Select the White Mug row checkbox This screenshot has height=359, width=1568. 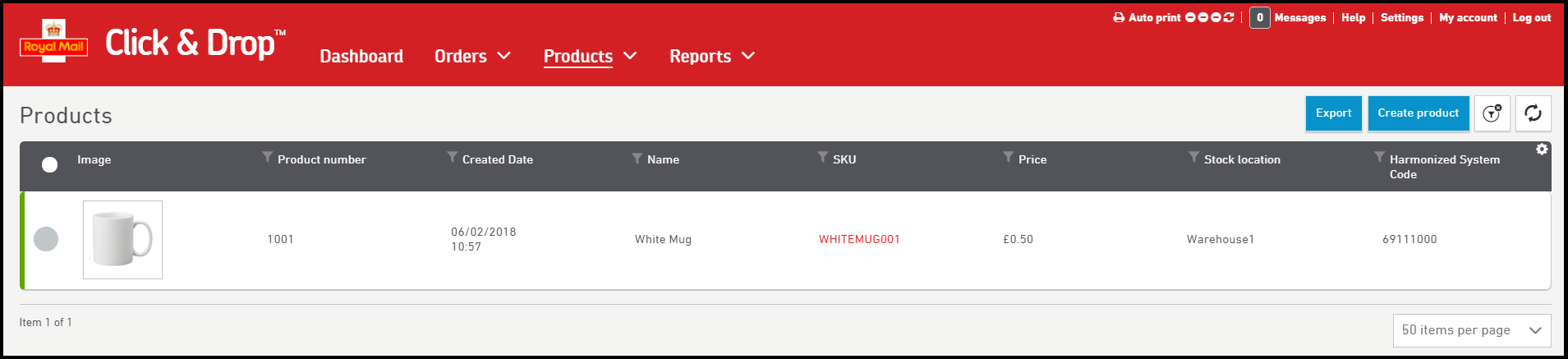[x=46, y=239]
